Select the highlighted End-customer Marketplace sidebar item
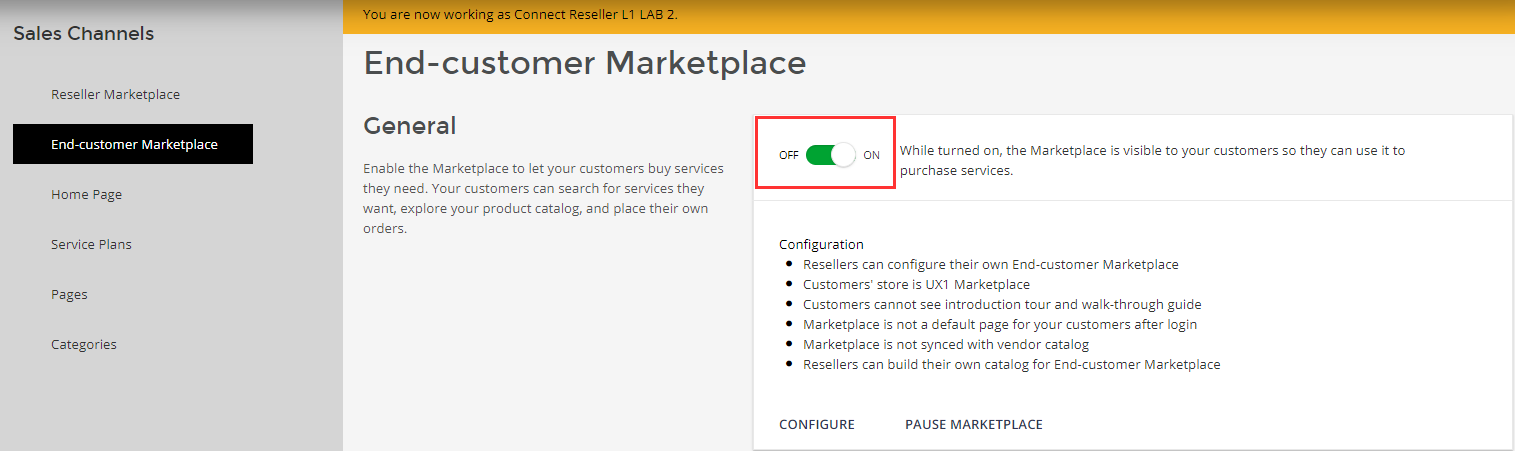Image resolution: width=1515 pixels, height=451 pixels. coord(133,144)
